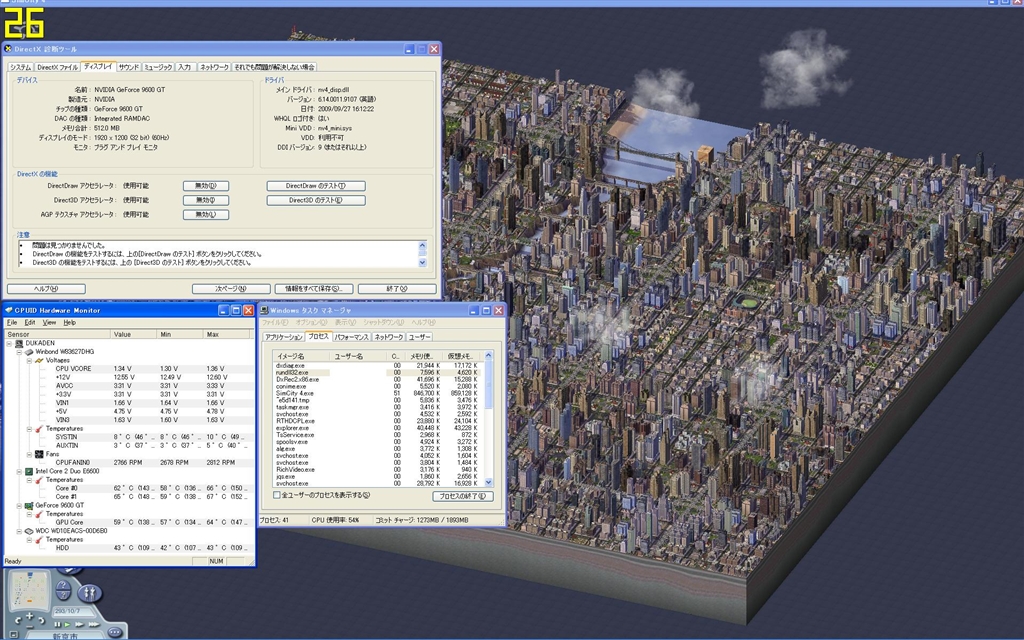Click the Voltages lightning icon
The height and width of the screenshot is (640, 1024).
[39, 360]
